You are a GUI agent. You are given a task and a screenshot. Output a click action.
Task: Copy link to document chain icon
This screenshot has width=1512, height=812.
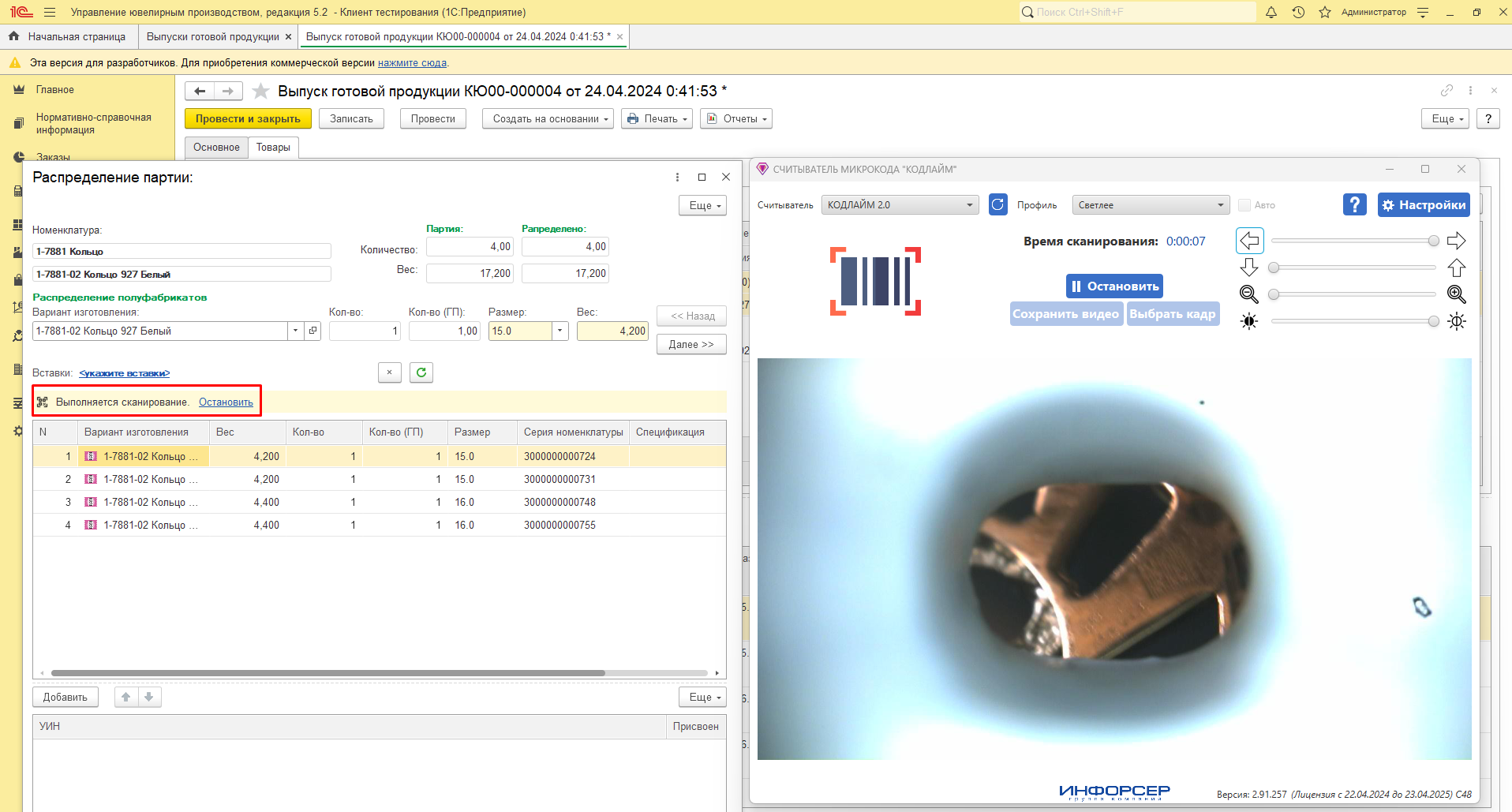click(1447, 90)
